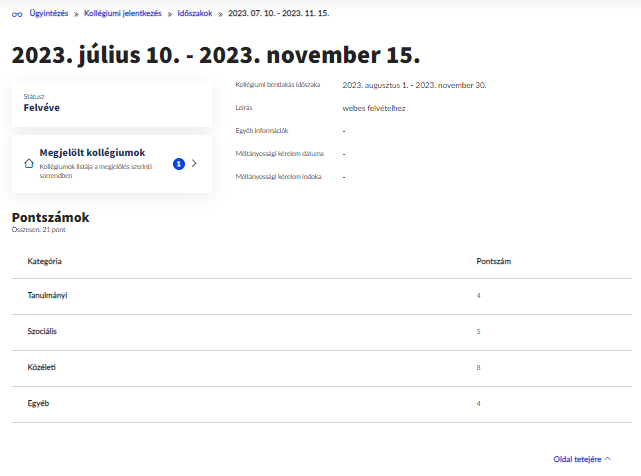641x476 pixels.
Task: Open the Ügyintézés breadcrumb link
Action: point(48,14)
